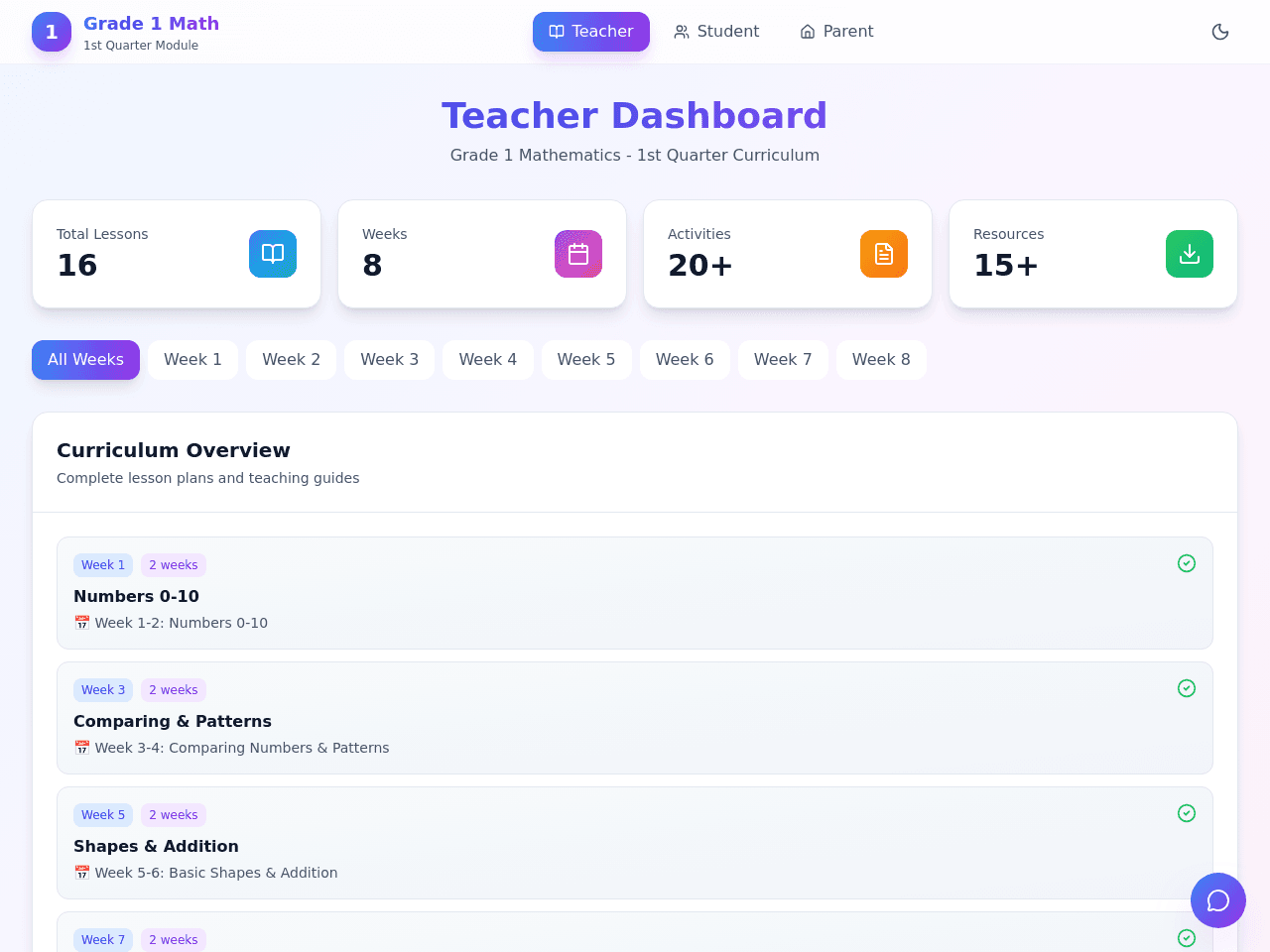
Task: Click the check icon on the Week 7 card
Action: pyautogui.click(x=1187, y=938)
